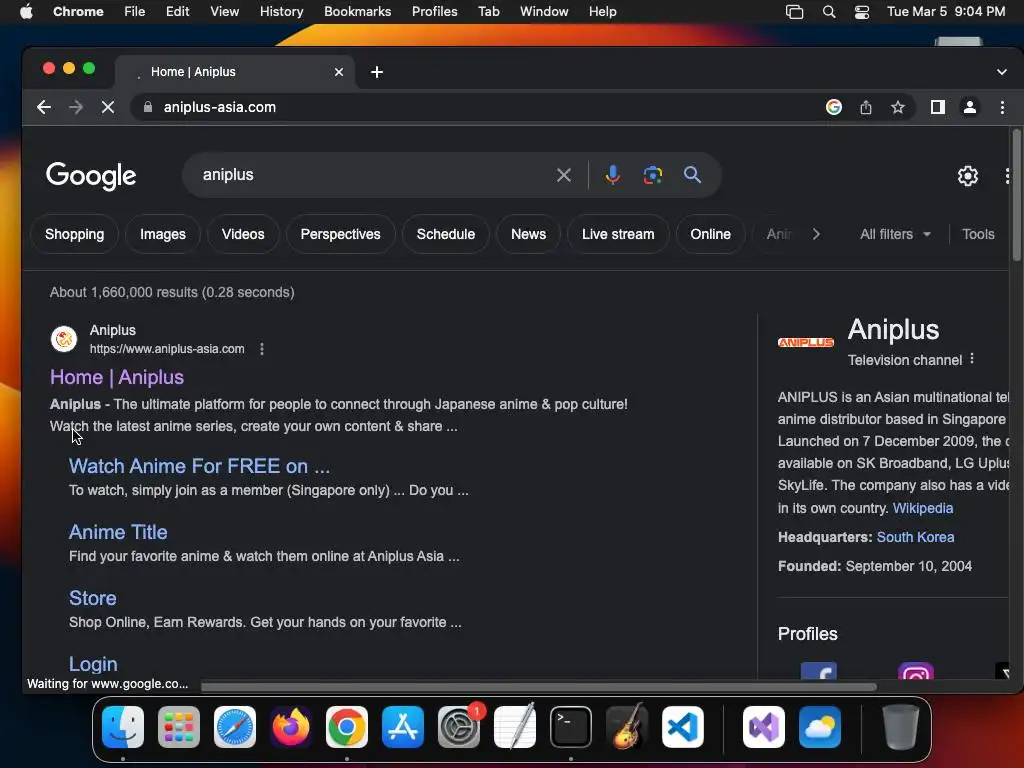Open Chrome side panel
1024x768 pixels.
click(x=938, y=107)
